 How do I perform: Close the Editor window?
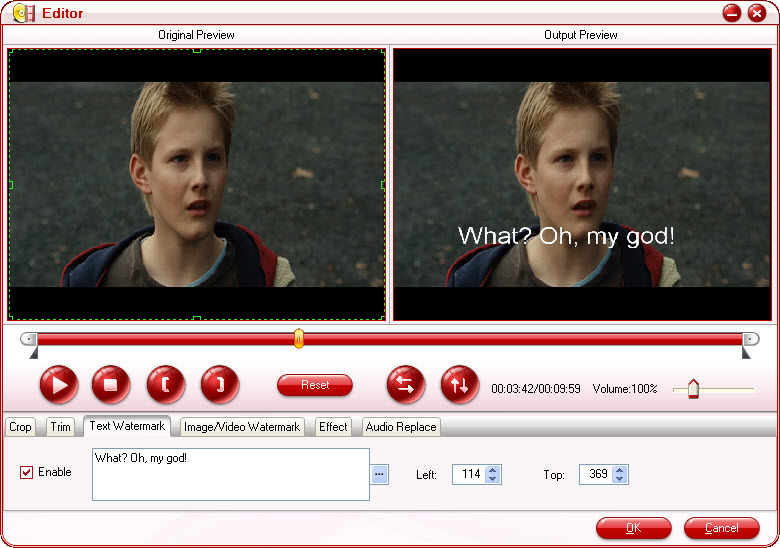pyautogui.click(x=757, y=13)
